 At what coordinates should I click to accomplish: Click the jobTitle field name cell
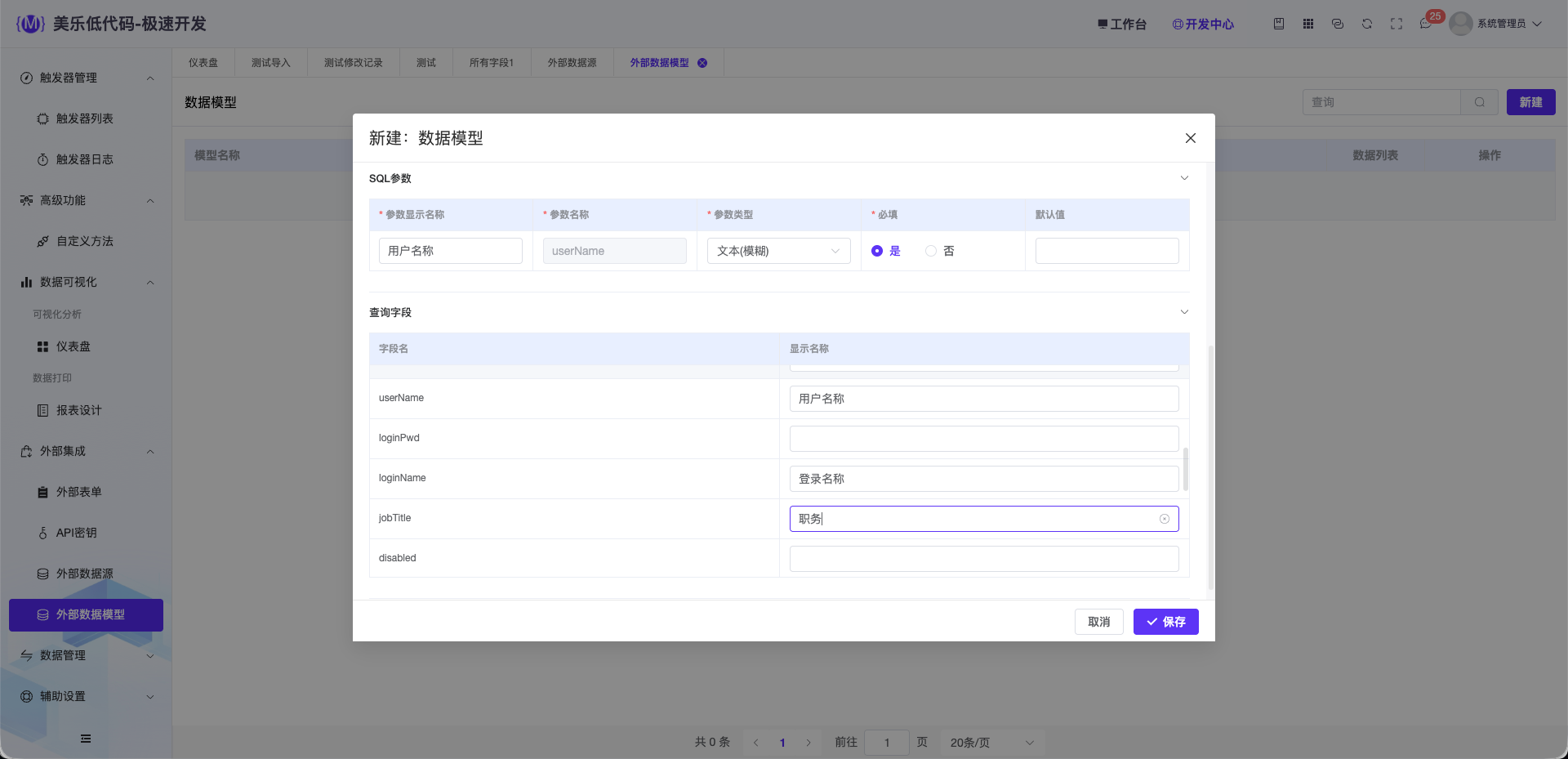click(574, 518)
